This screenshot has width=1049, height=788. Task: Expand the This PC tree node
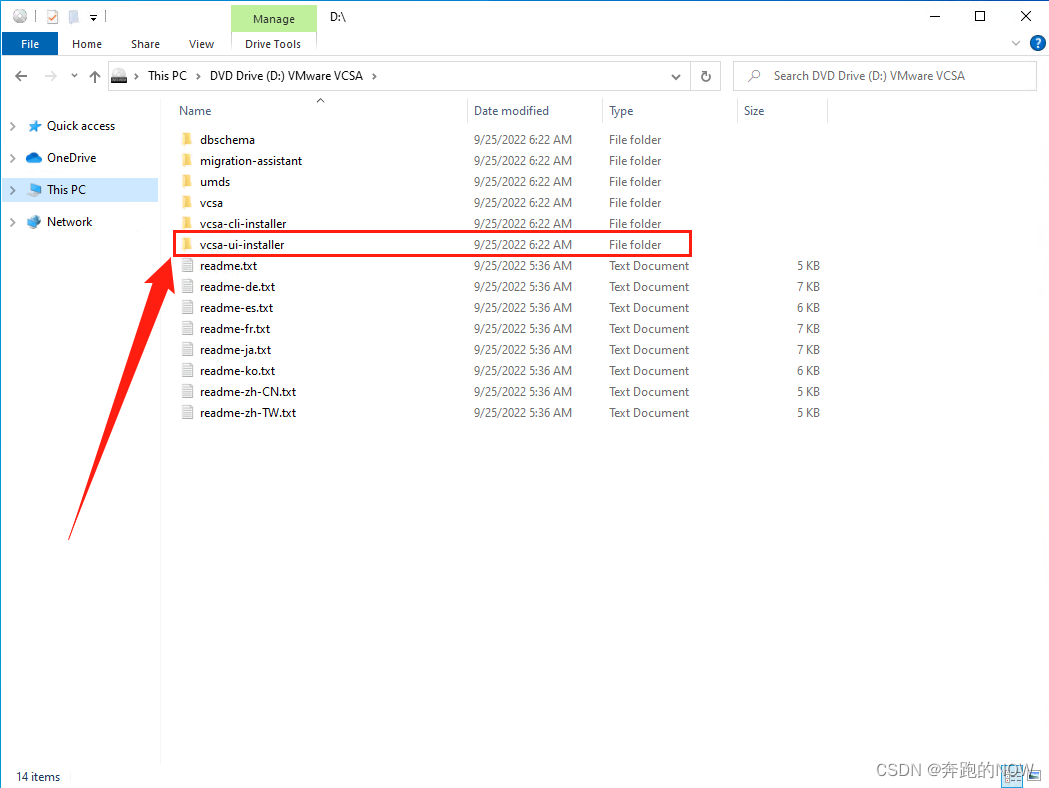(x=13, y=190)
